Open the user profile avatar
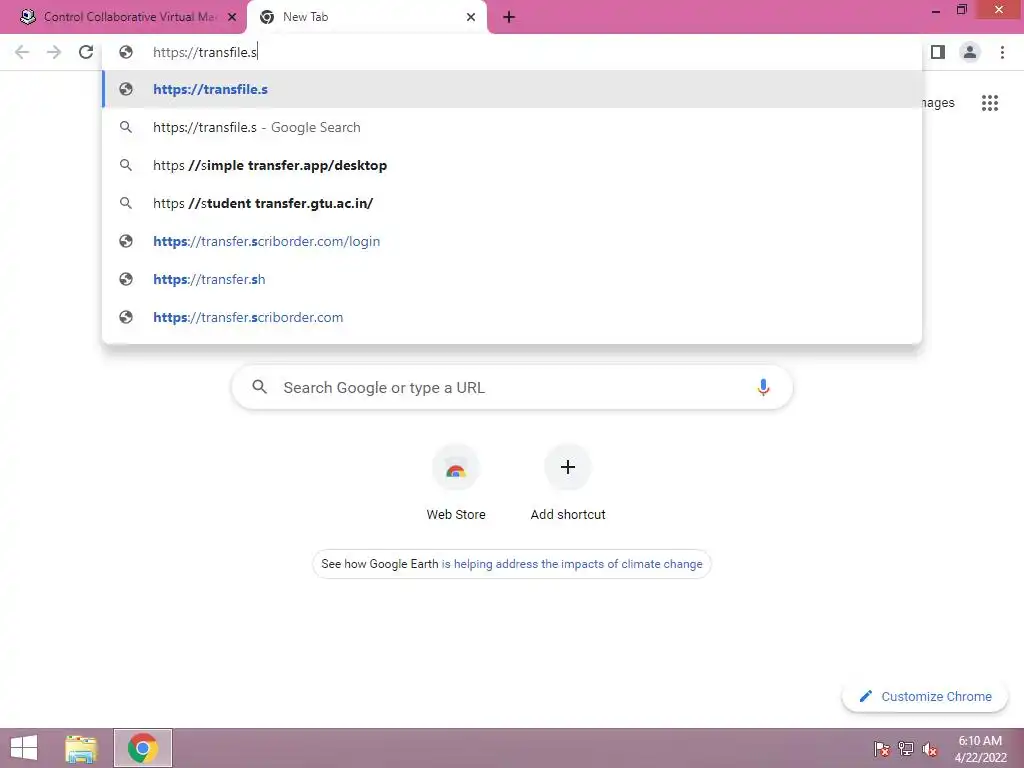This screenshot has width=1024, height=768. [970, 52]
